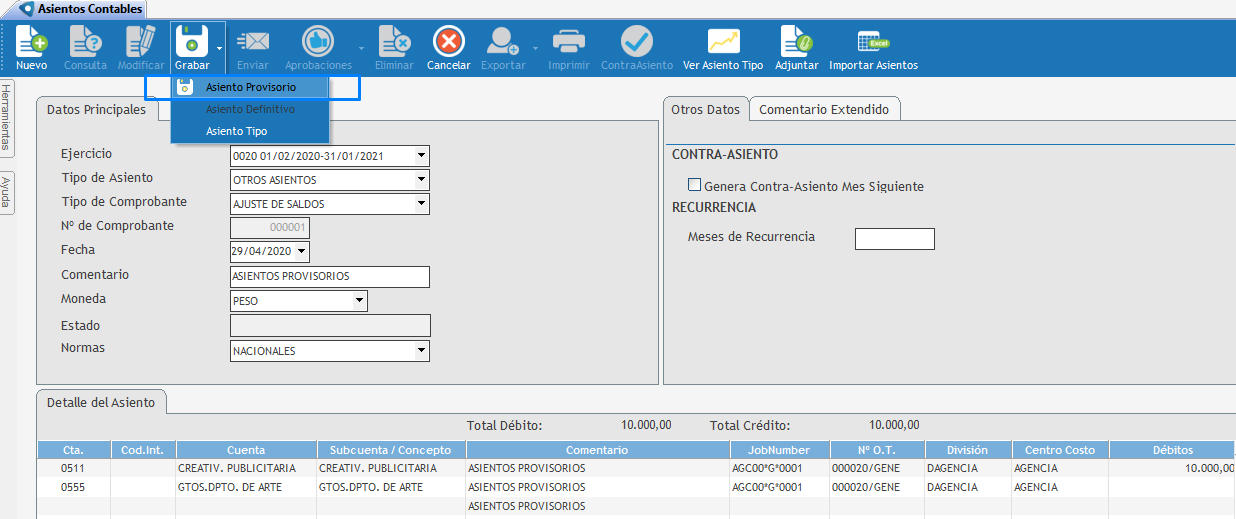This screenshot has height=519, width=1236.
Task: Click the Grabar save icon
Action: [x=191, y=43]
